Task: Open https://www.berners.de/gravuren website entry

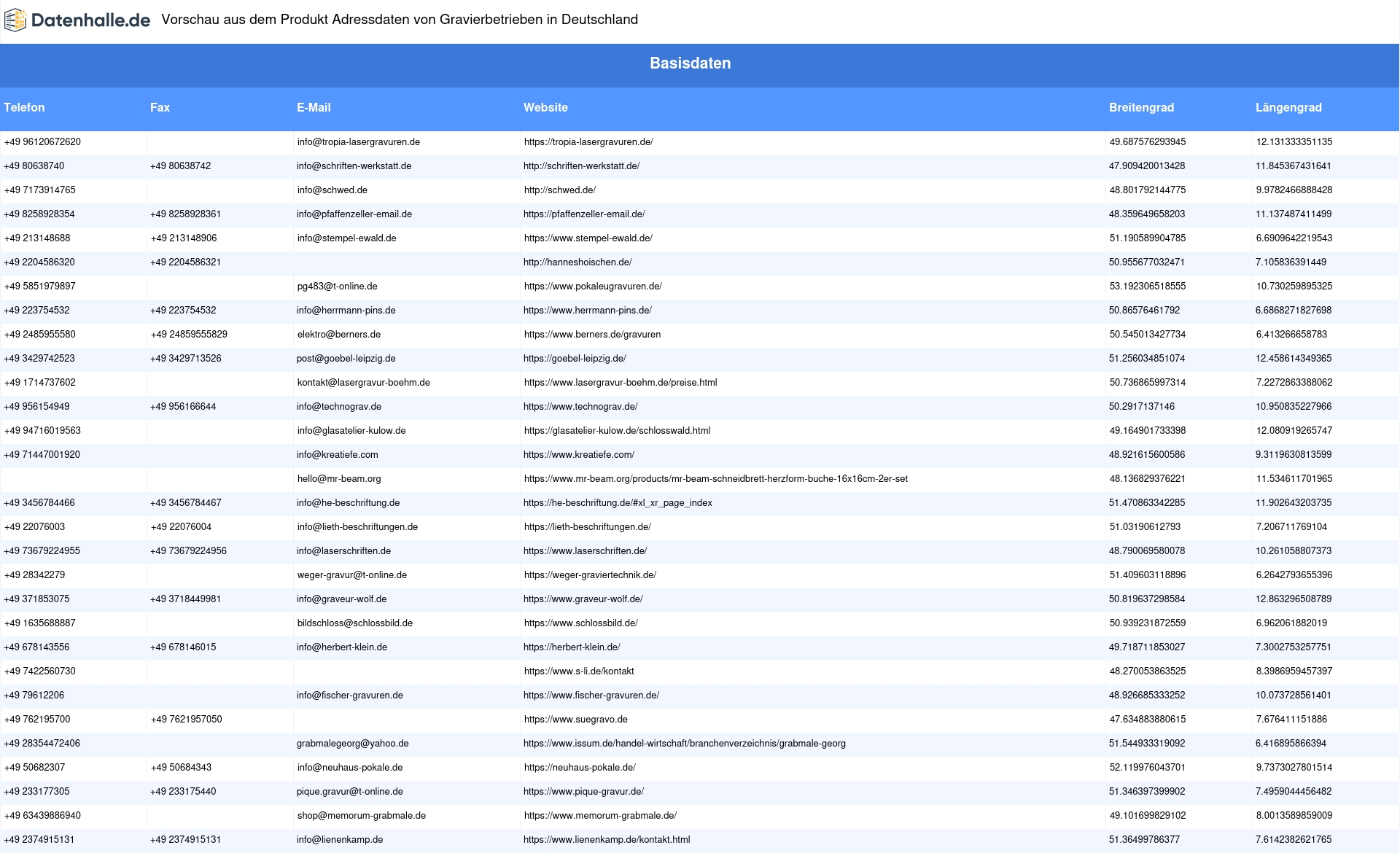Action: pyautogui.click(x=592, y=335)
